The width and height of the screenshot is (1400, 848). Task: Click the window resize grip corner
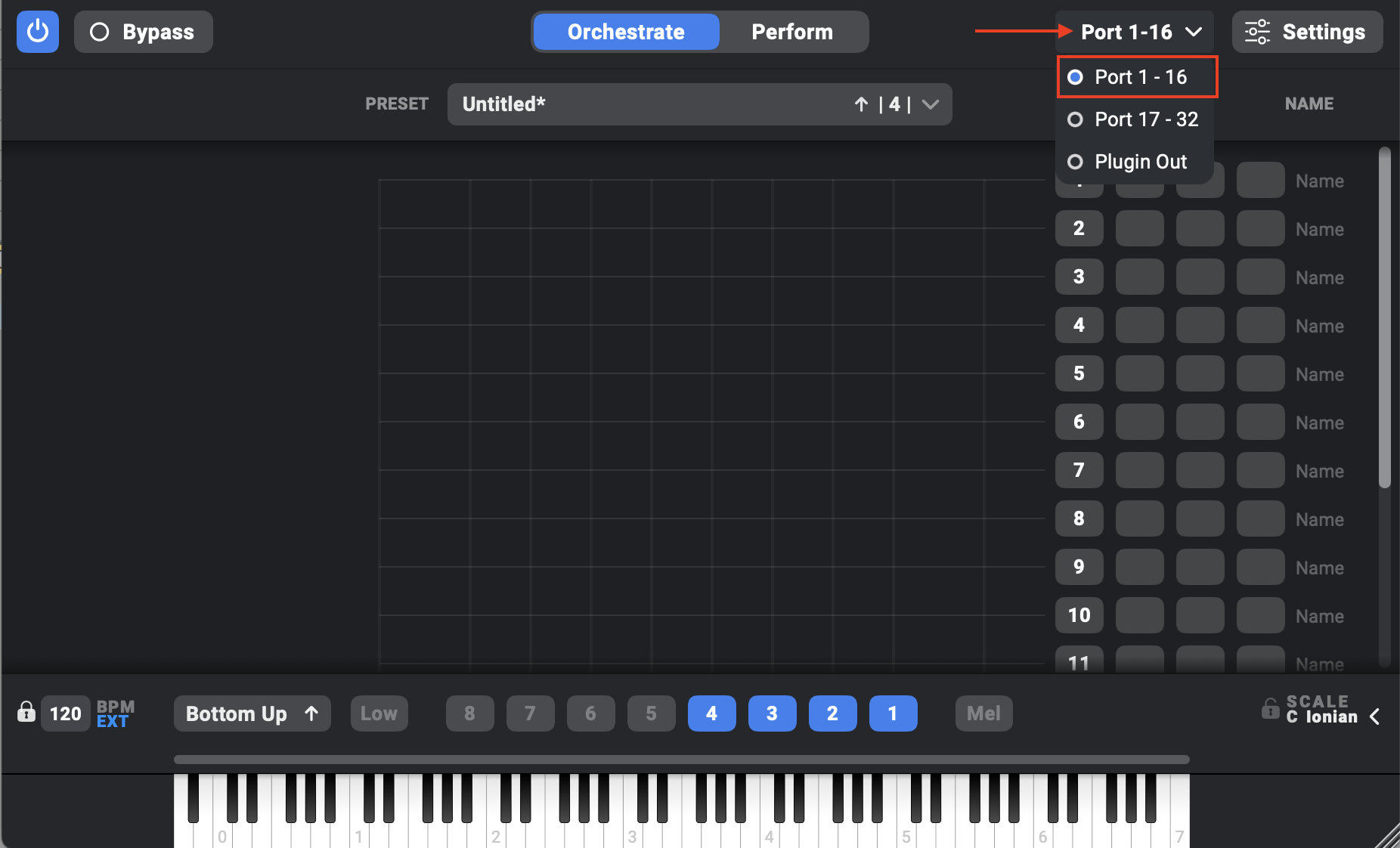(x=1388, y=836)
